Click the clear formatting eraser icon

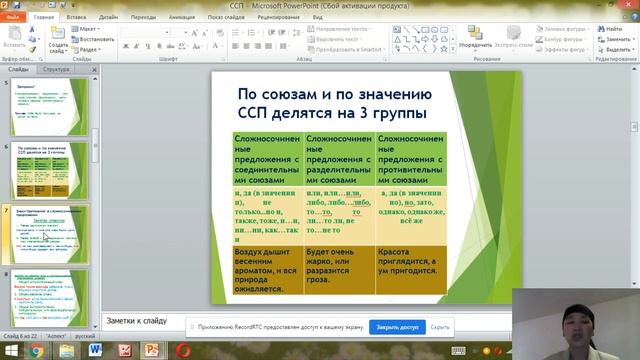click(x=220, y=33)
